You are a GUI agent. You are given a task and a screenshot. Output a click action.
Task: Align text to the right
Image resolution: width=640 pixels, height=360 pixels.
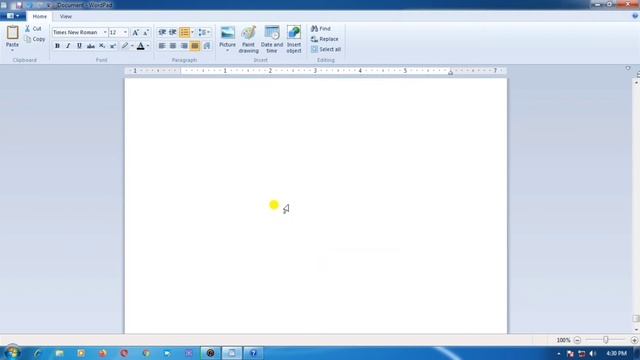tap(184, 46)
